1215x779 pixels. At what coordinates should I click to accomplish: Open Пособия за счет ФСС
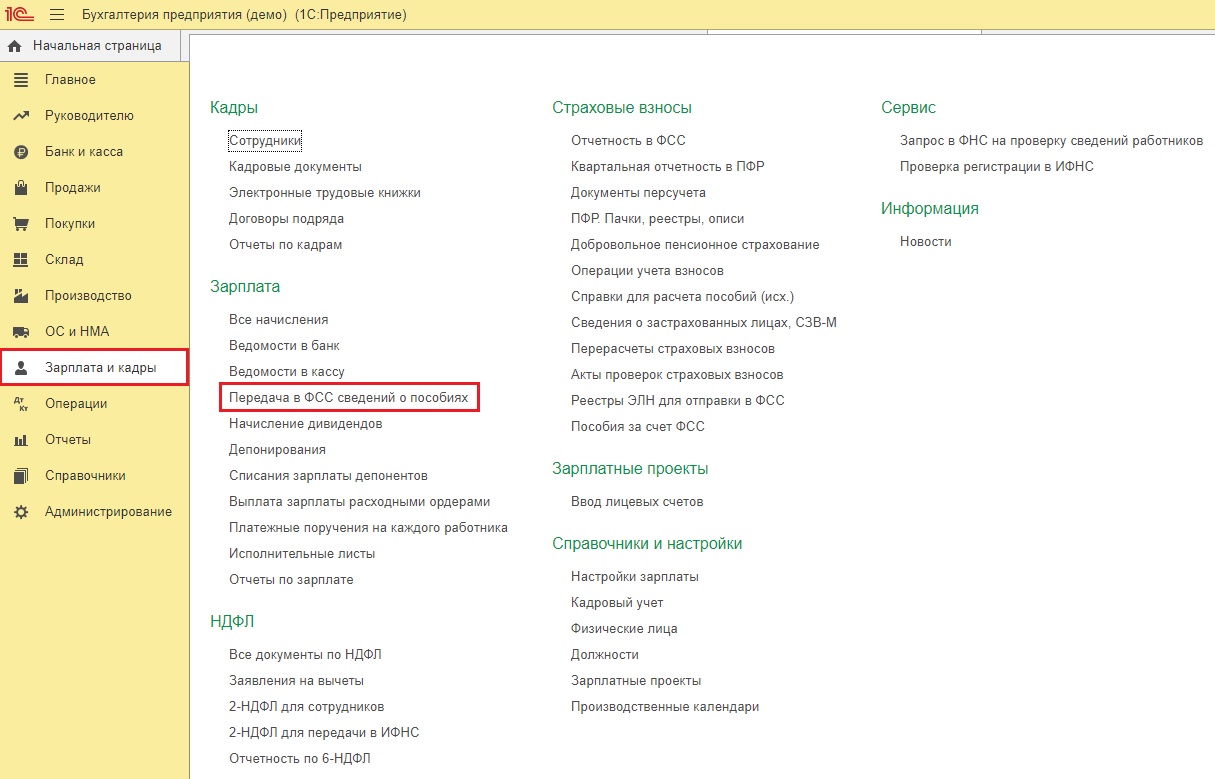(x=637, y=427)
